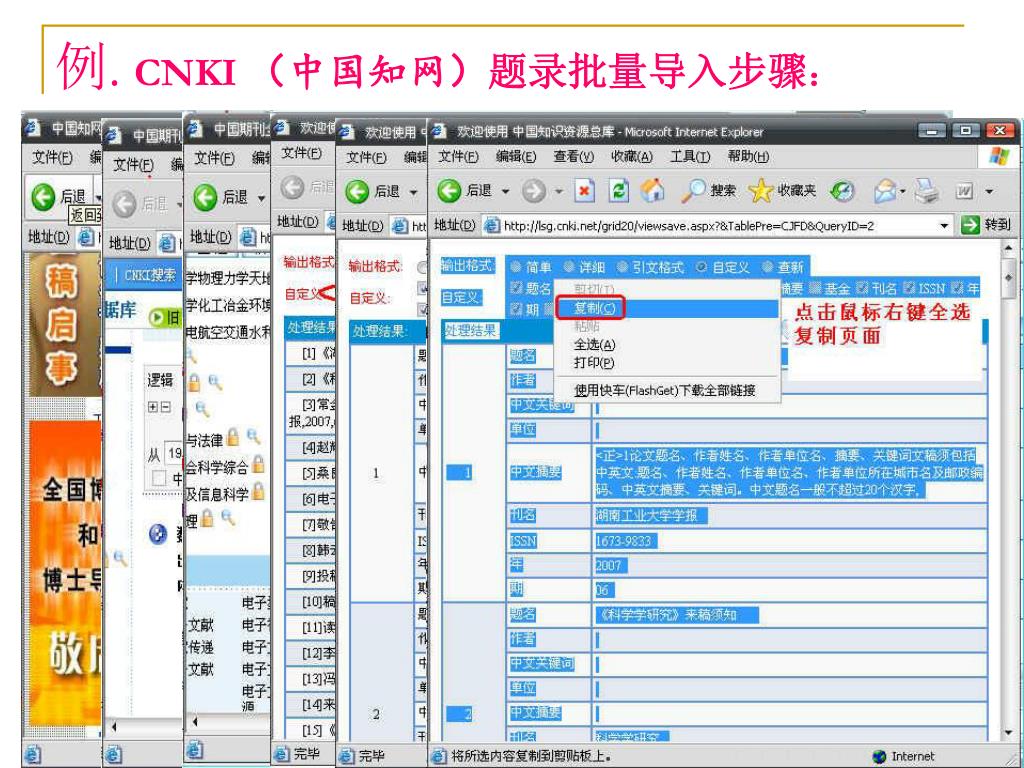
Task: Click green back arrow in fifth 欢迎使用 window
Action: pyautogui.click(x=357, y=191)
